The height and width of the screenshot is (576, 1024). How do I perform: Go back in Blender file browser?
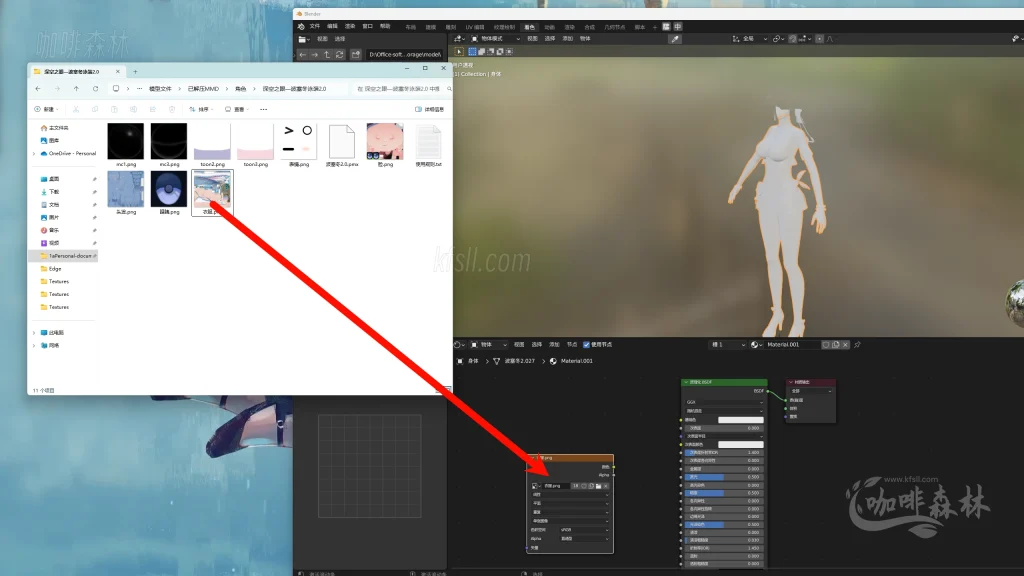click(302, 55)
